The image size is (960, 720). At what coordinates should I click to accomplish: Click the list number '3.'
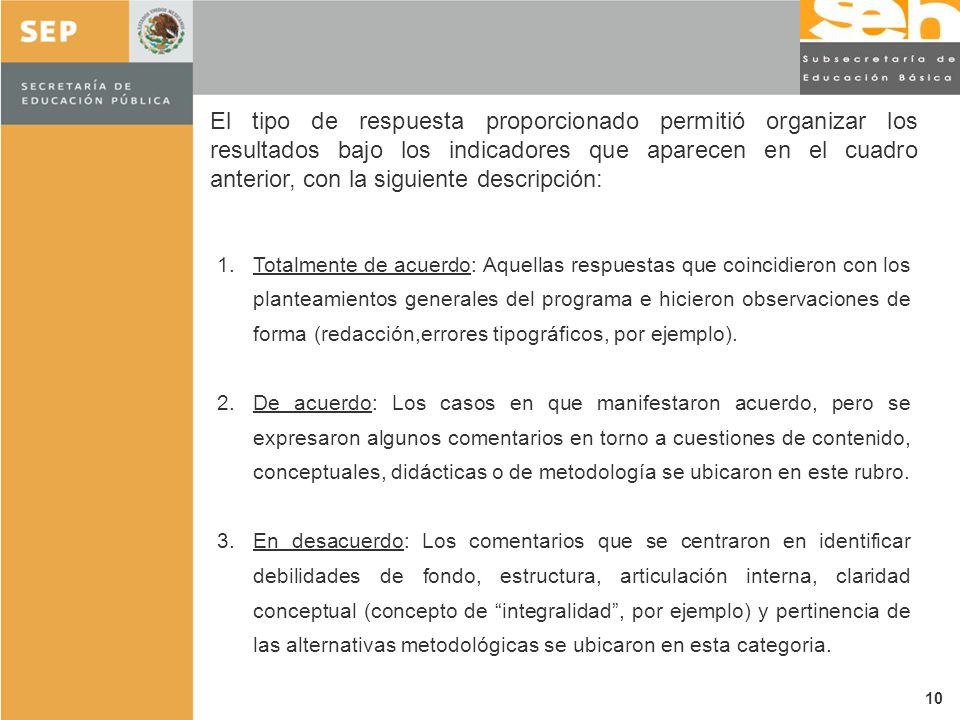pos(226,541)
